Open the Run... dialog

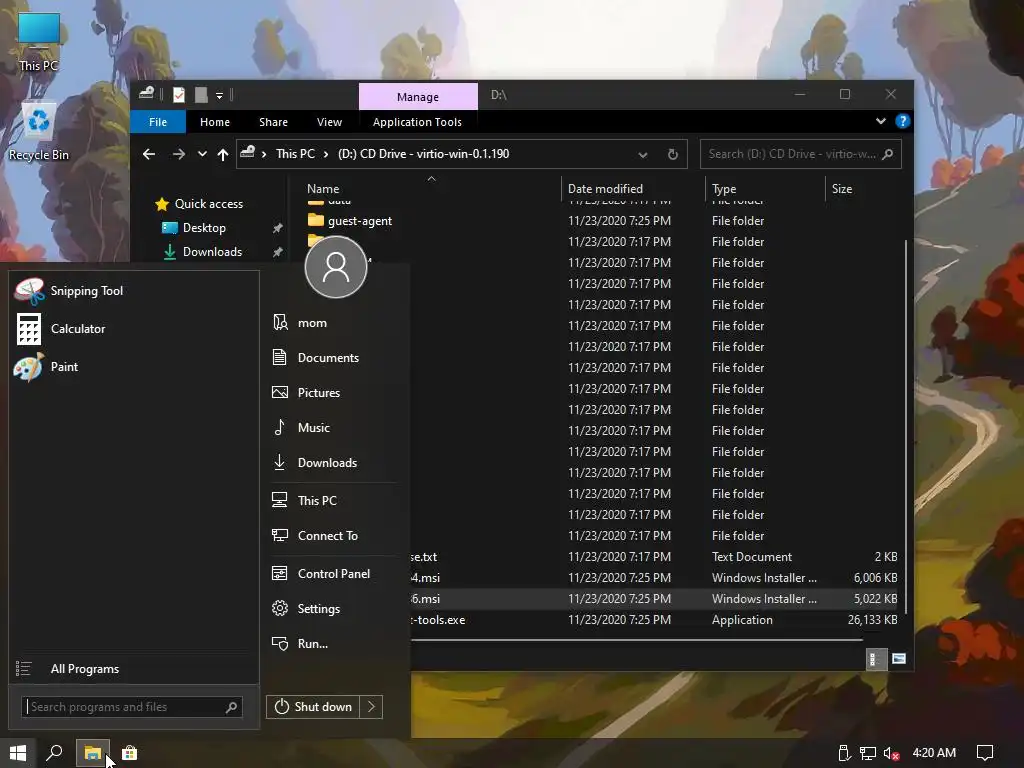[334, 643]
